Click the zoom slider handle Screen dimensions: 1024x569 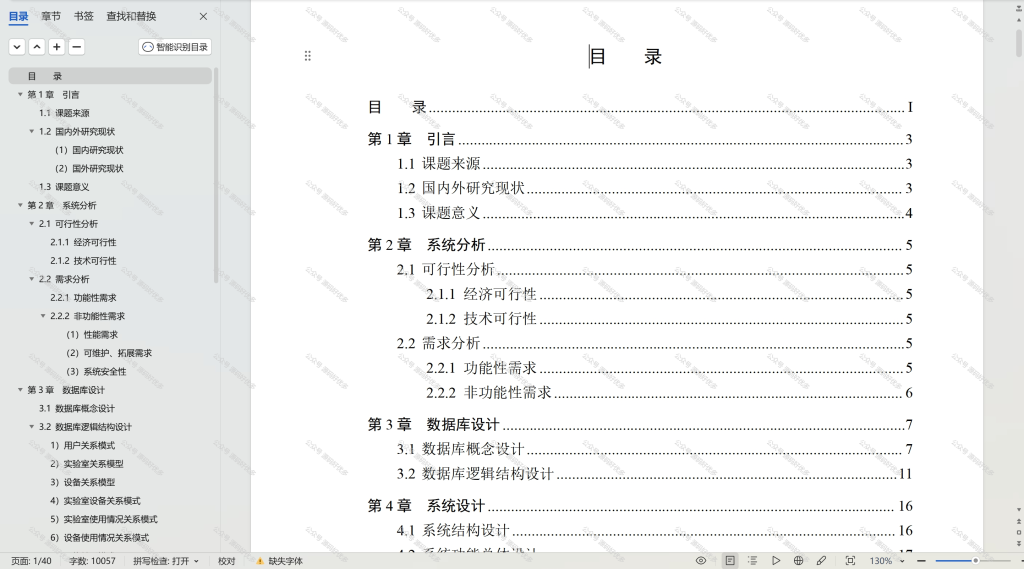[x=976, y=561]
